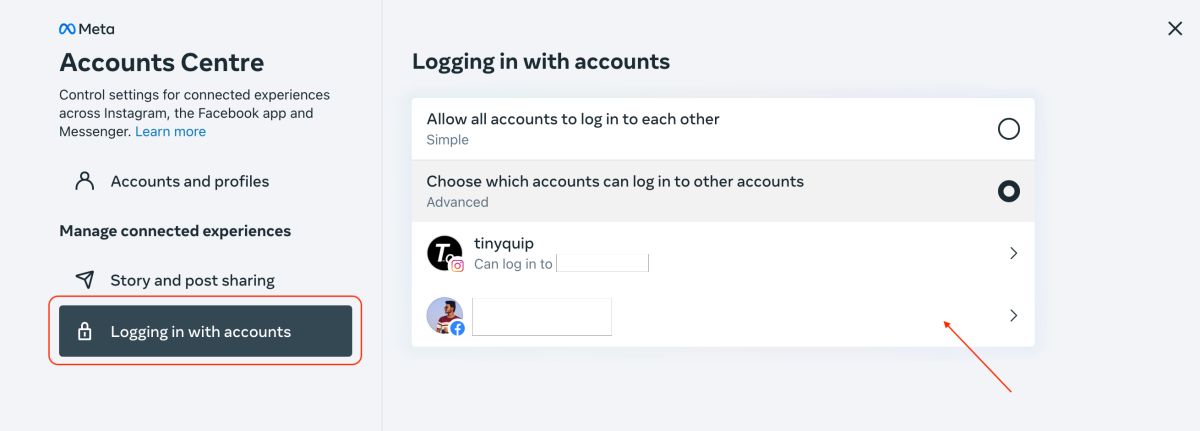
Task: Close the Accounts Centre dialog
Action: coord(1175,29)
